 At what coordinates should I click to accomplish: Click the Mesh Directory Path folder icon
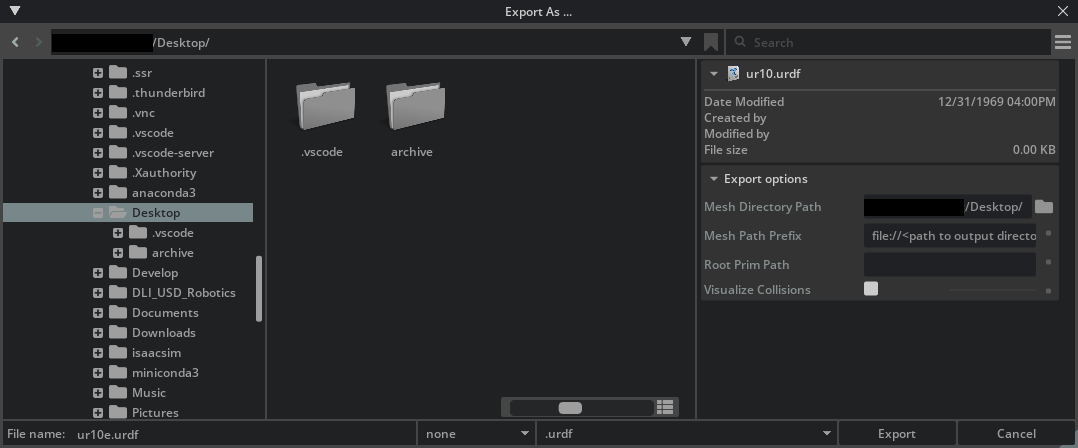point(1044,207)
